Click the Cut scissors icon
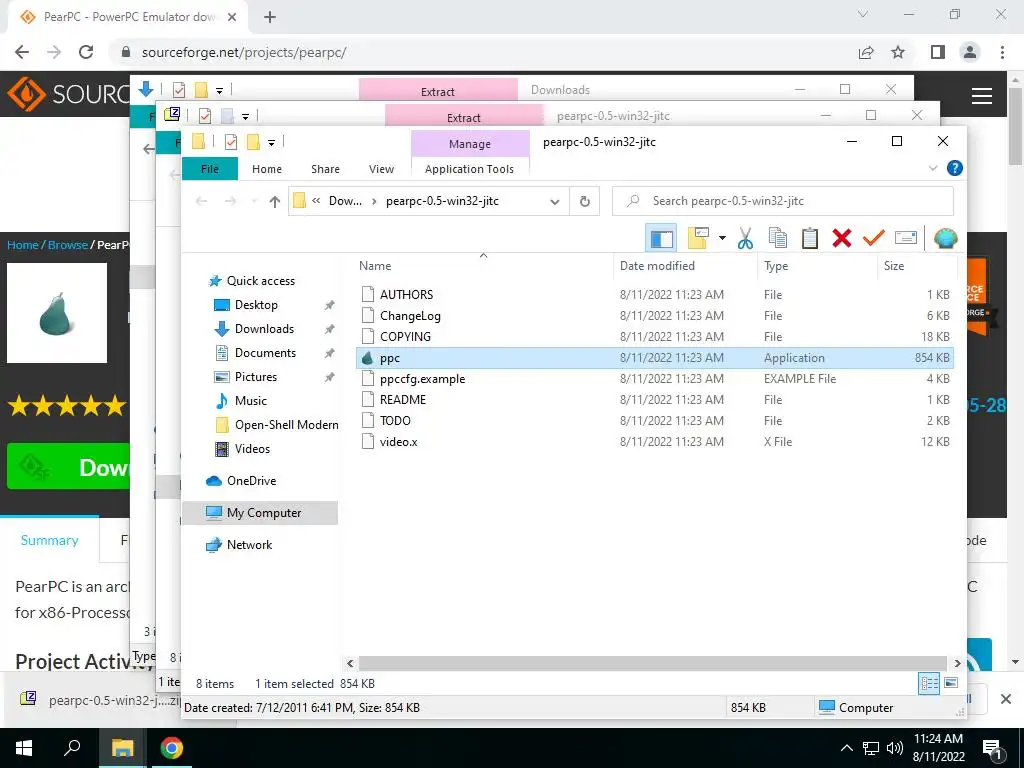Viewport: 1024px width, 768px height. coord(744,238)
